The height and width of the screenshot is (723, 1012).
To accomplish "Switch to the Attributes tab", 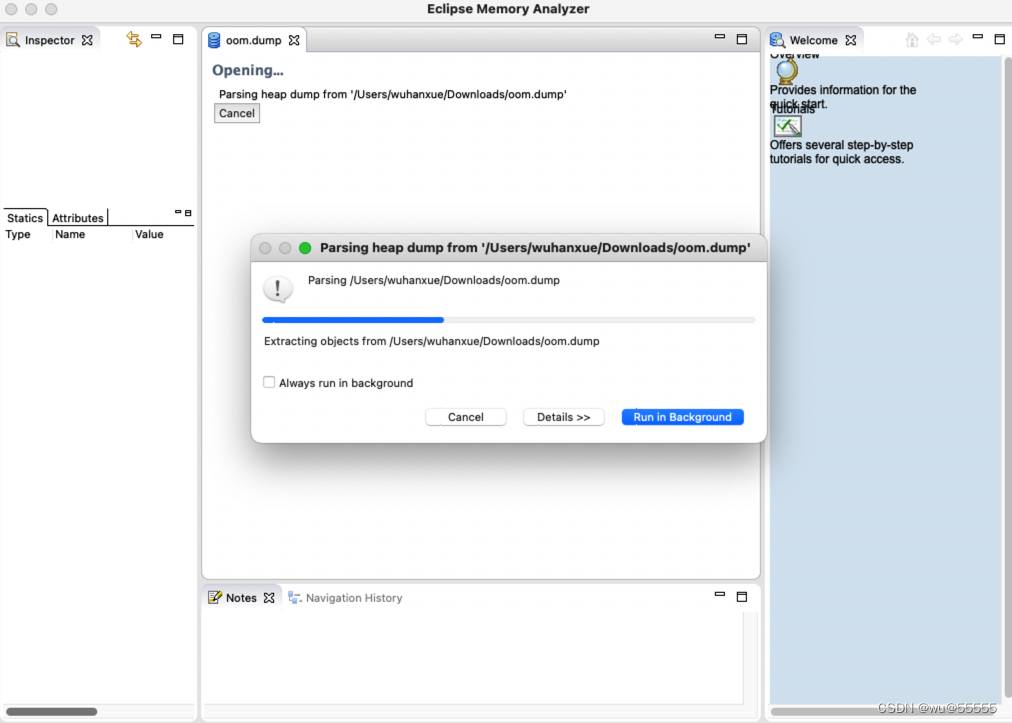I will click(x=77, y=218).
